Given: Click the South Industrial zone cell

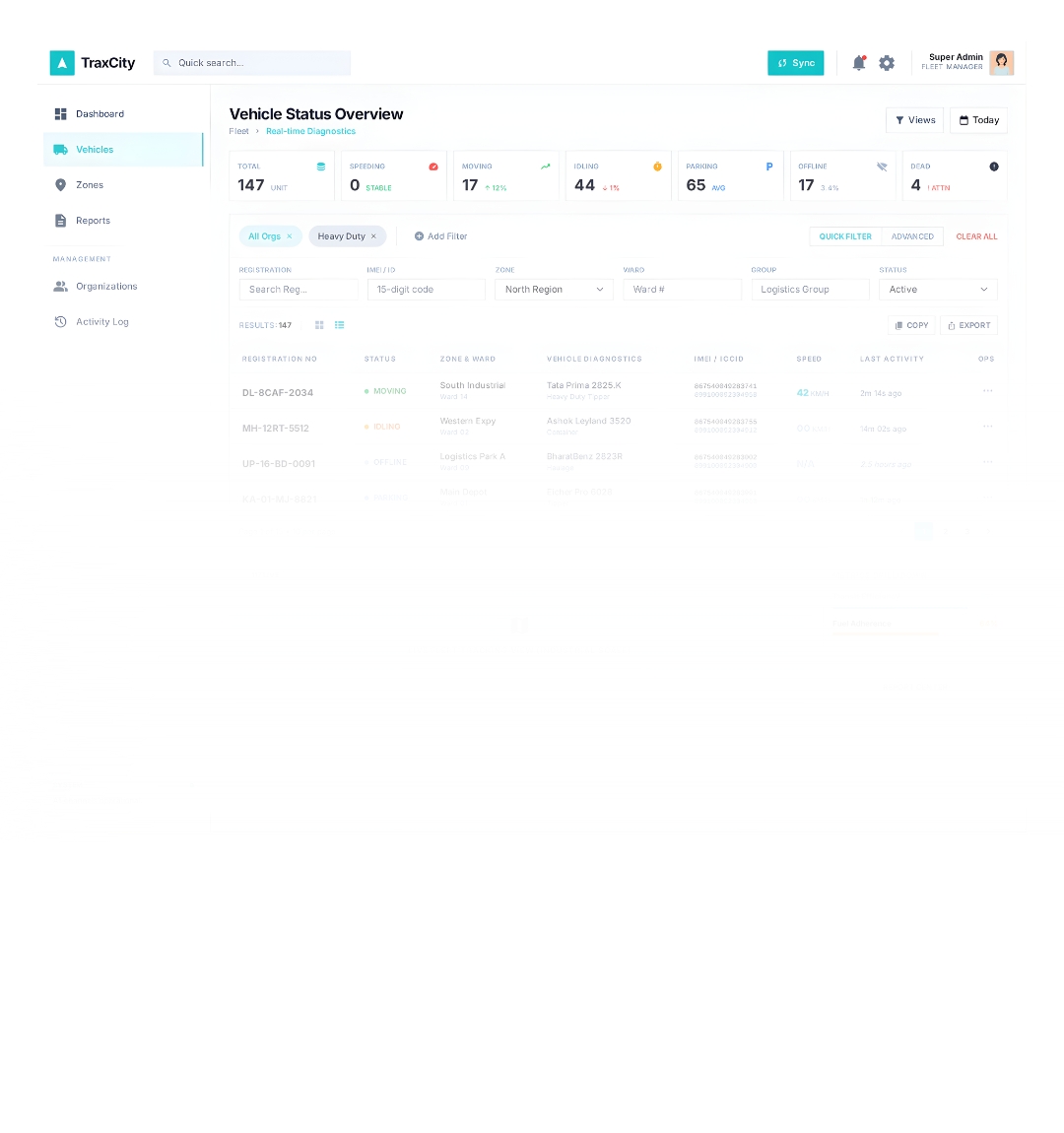Looking at the screenshot, I should [473, 385].
